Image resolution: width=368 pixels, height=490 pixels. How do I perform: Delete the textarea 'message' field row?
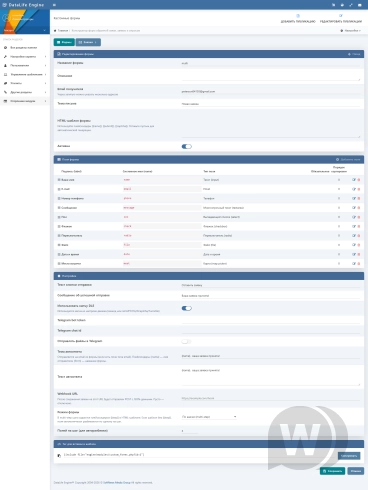click(x=359, y=208)
